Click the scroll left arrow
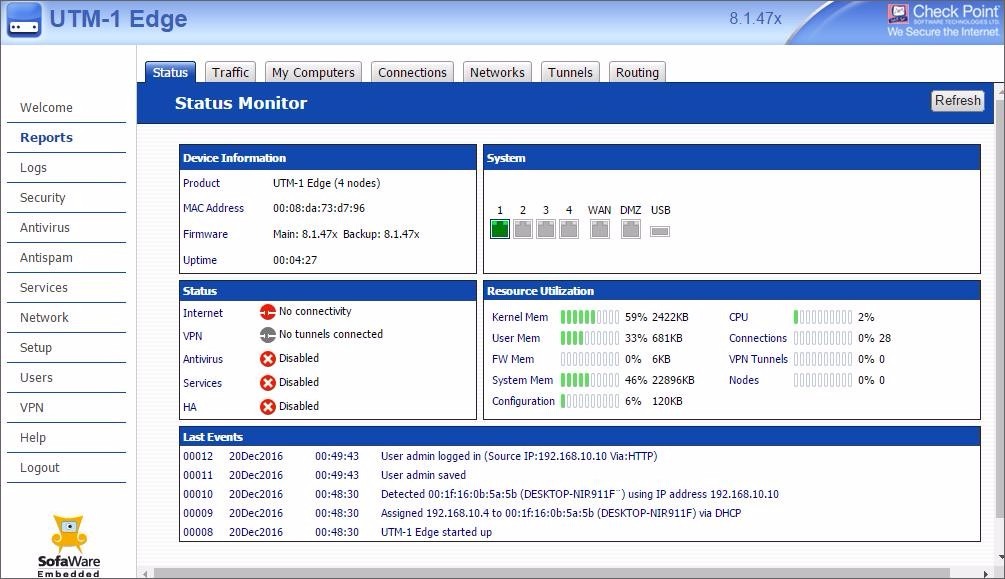This screenshot has width=1005, height=579. [x=145, y=573]
